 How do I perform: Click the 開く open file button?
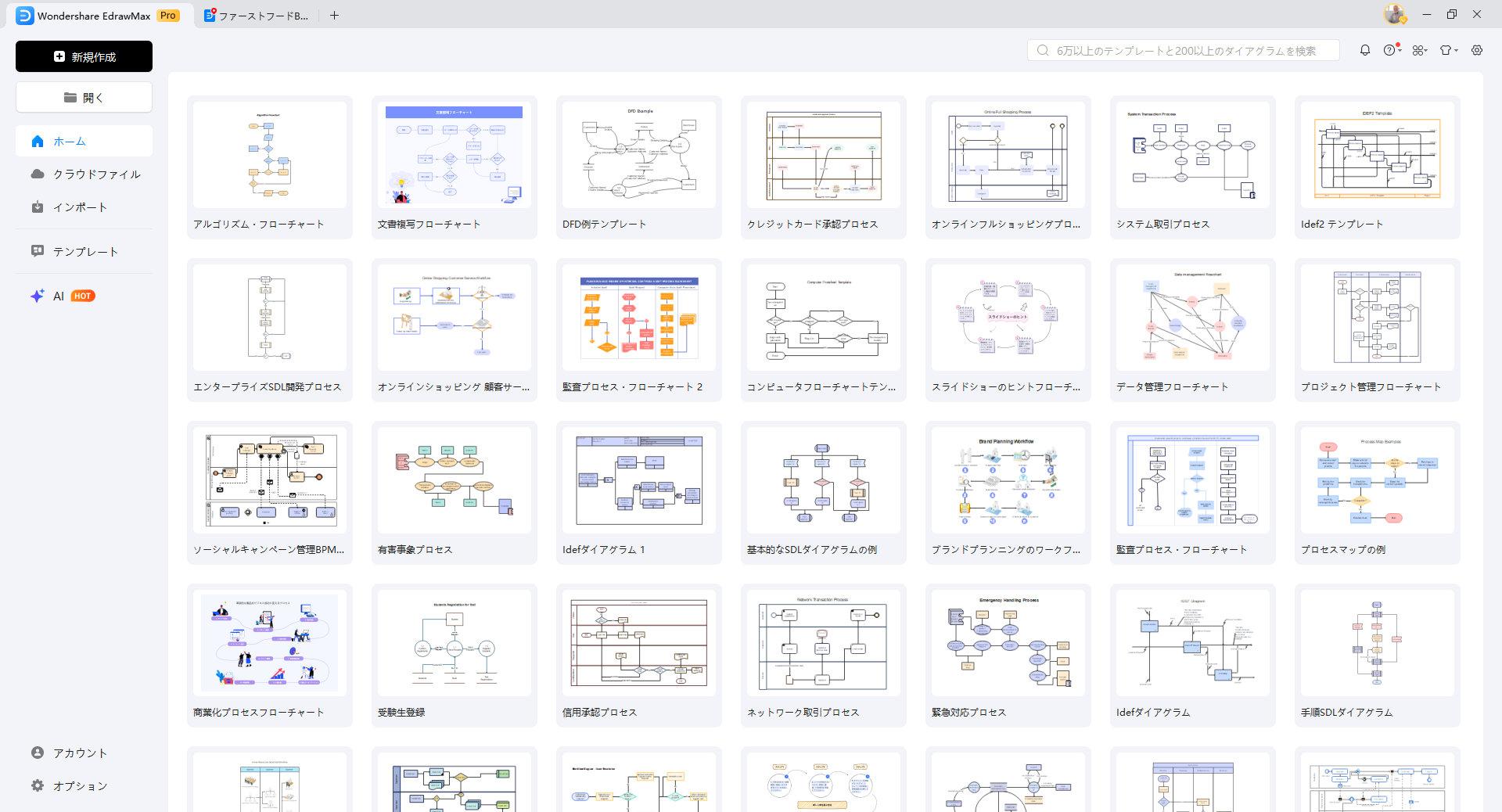[x=84, y=98]
